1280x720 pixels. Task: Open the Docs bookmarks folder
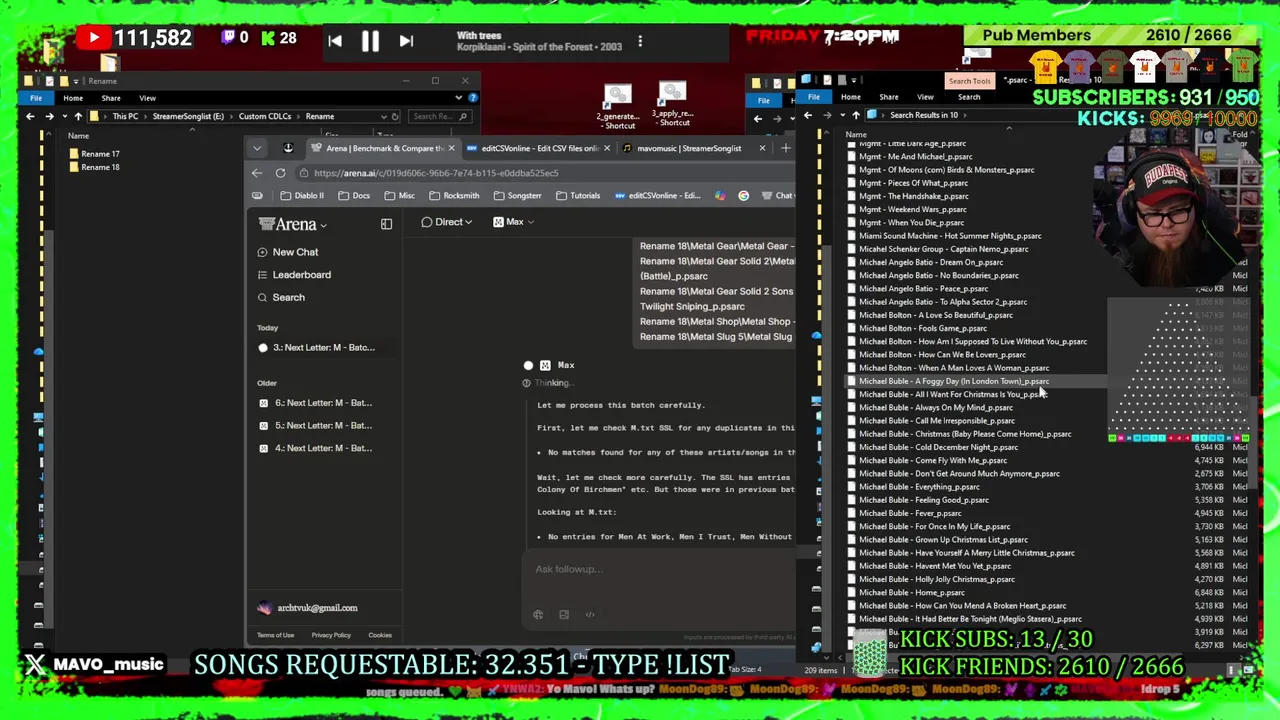tap(353, 196)
